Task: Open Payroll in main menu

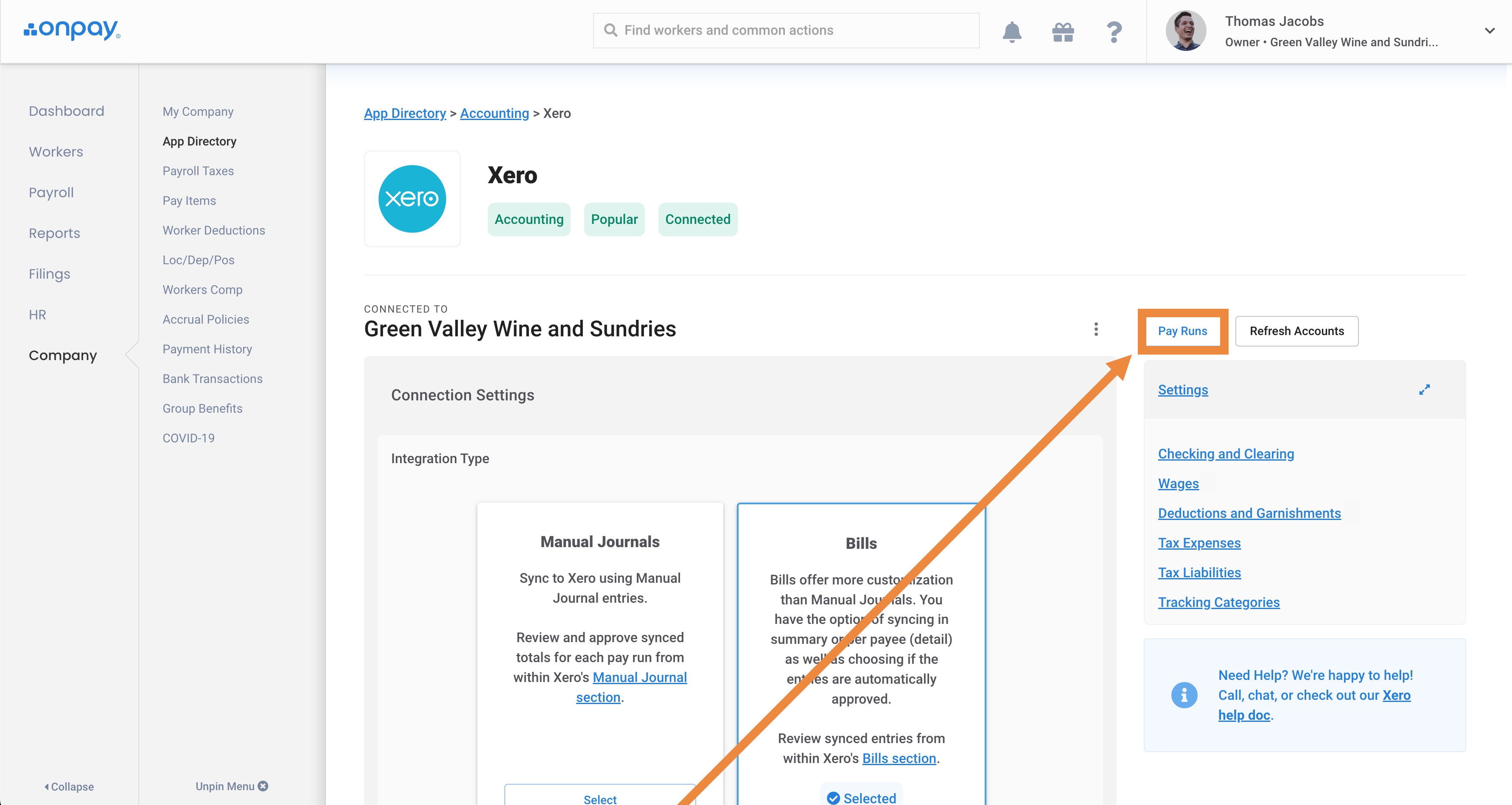Action: coord(51,193)
